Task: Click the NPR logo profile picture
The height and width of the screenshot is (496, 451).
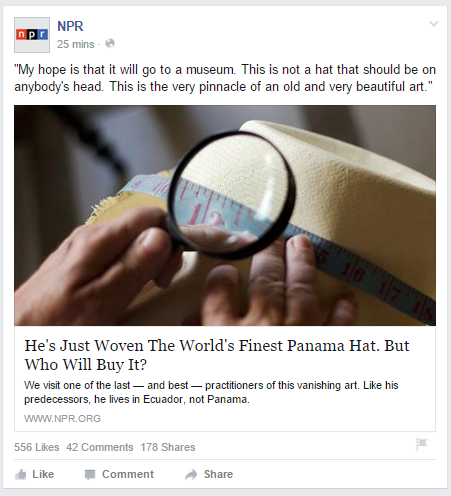Action: [32, 35]
